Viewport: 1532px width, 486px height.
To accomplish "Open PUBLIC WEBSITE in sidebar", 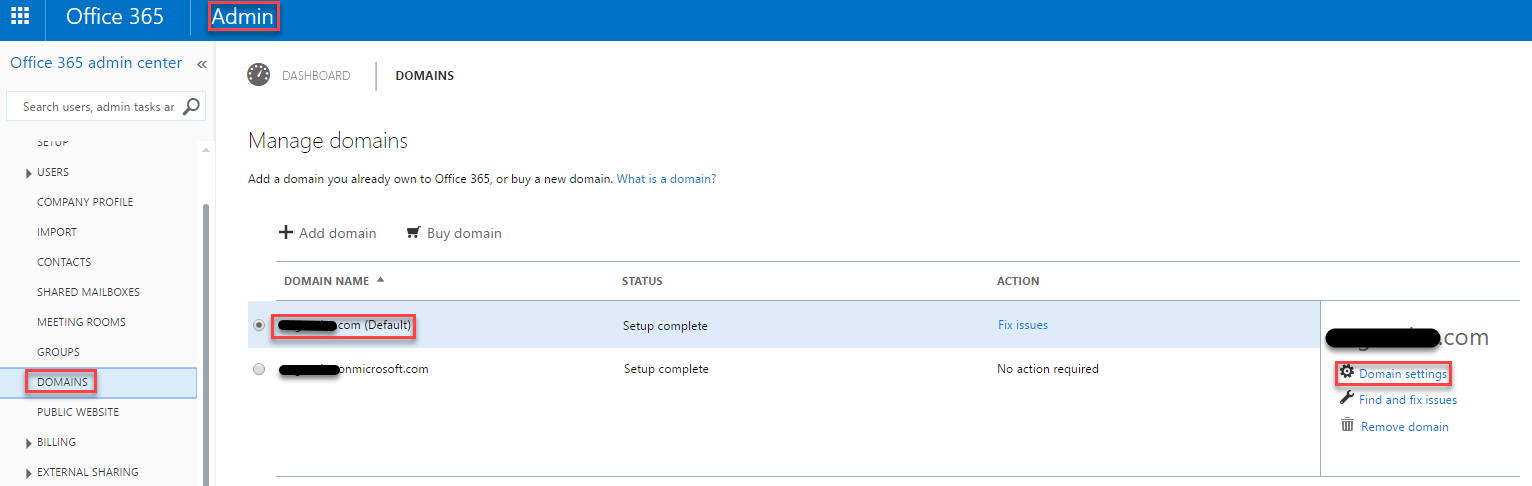I will (78, 412).
